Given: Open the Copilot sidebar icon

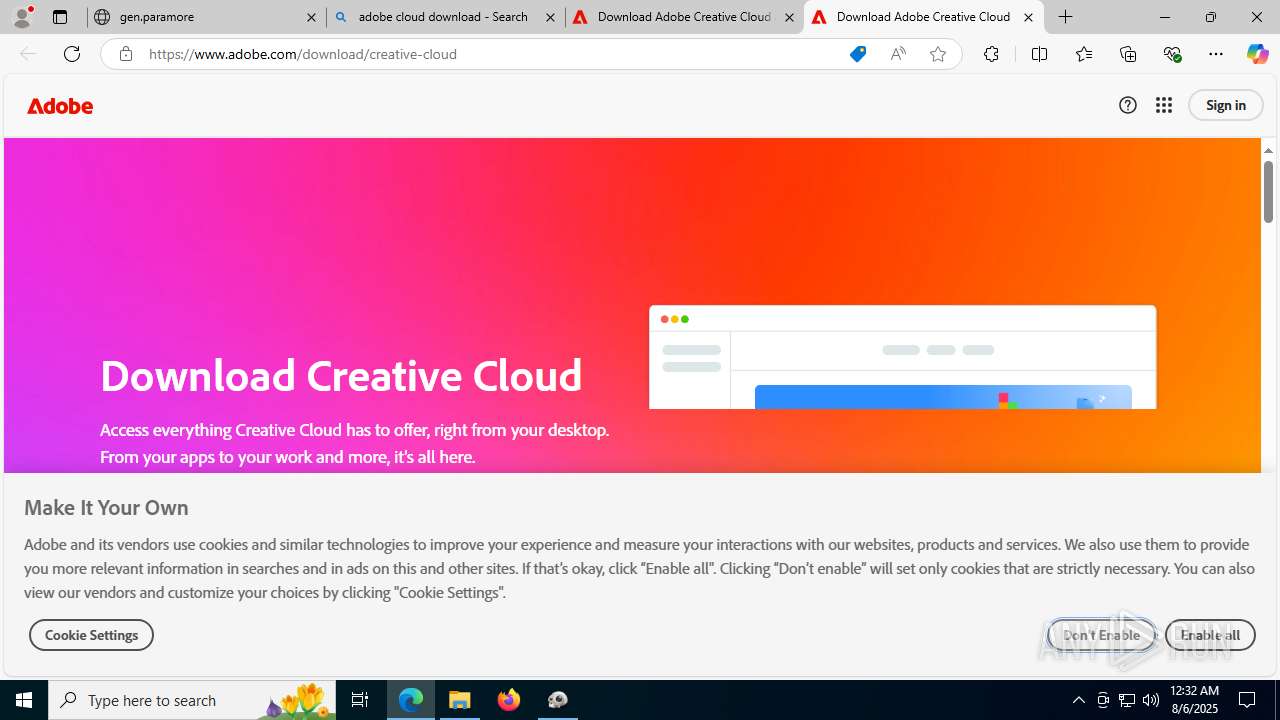Looking at the screenshot, I should pyautogui.click(x=1258, y=54).
